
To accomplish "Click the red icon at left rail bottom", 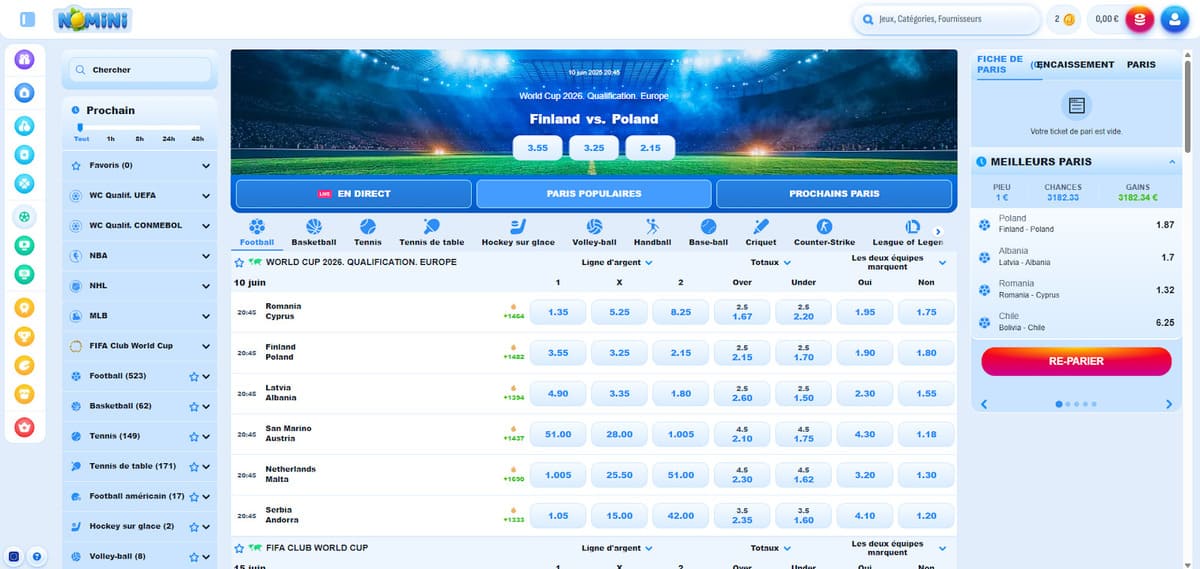I will coord(25,427).
